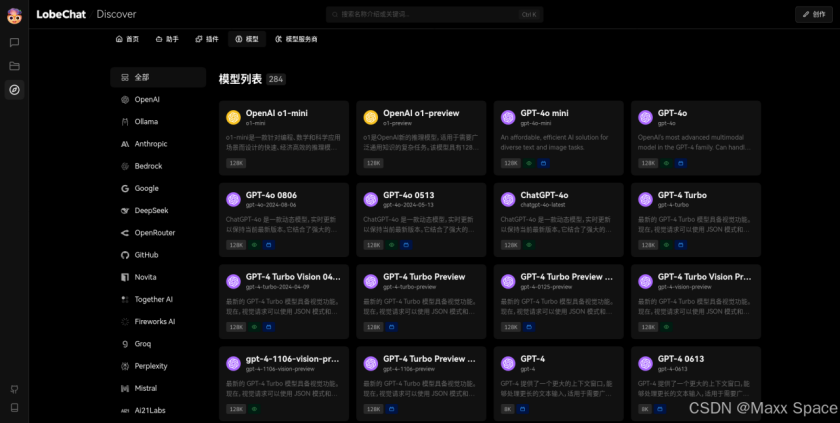Image resolution: width=840 pixels, height=423 pixels.
Task: Open the gpt-4-1106-vision-preview card title
Action: coord(292,359)
